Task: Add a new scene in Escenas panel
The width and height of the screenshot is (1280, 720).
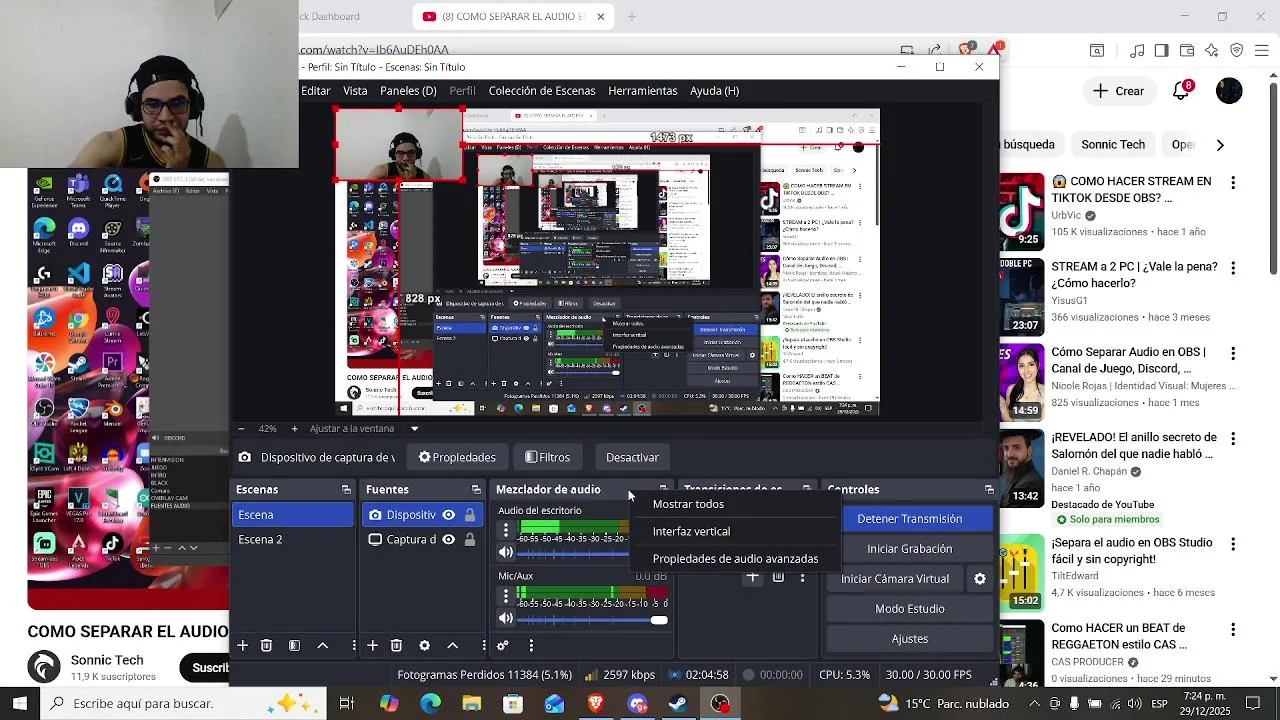Action: pos(242,646)
